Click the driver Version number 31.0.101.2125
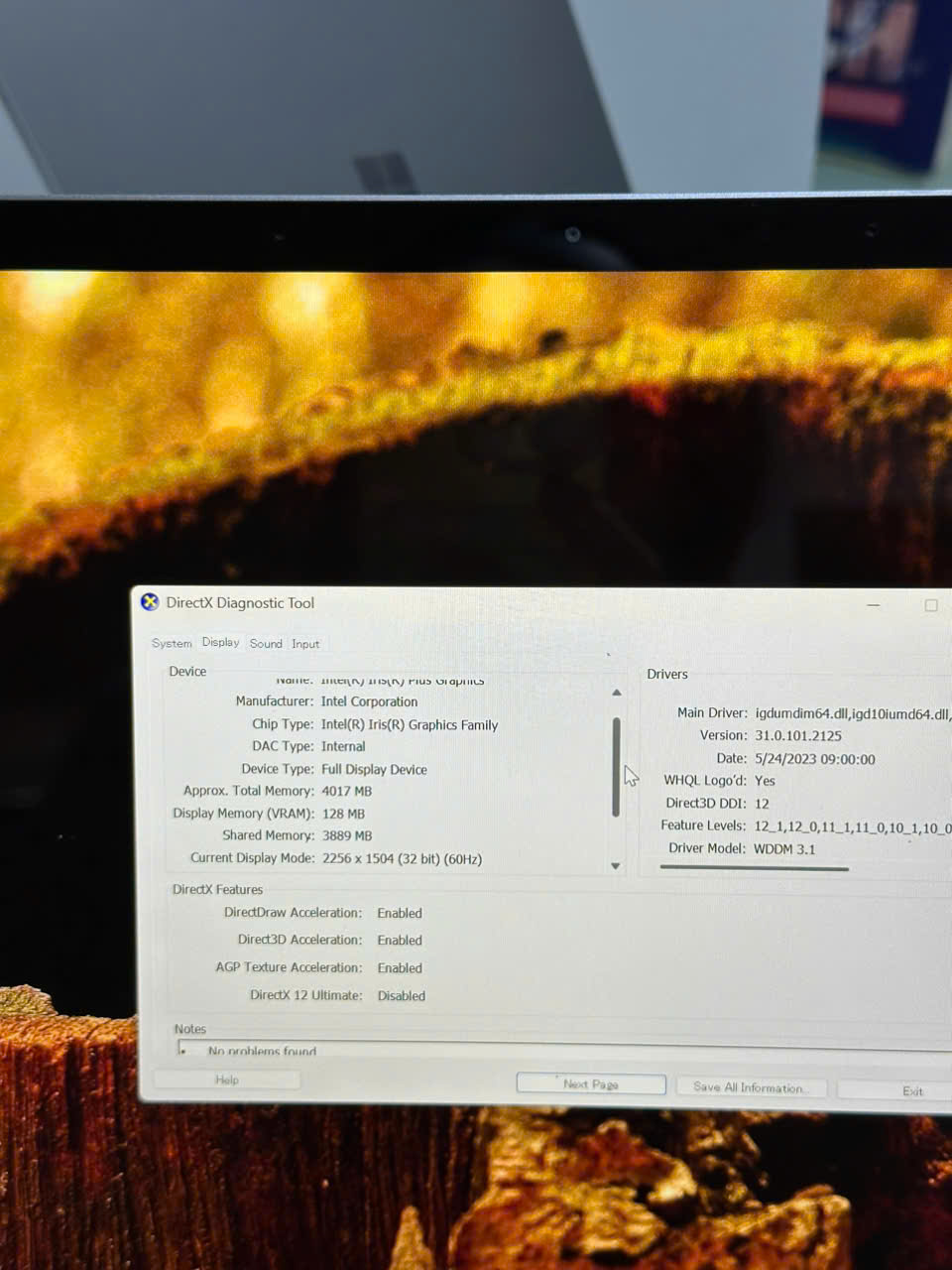Screen dimensions: 952x1270 [797, 736]
